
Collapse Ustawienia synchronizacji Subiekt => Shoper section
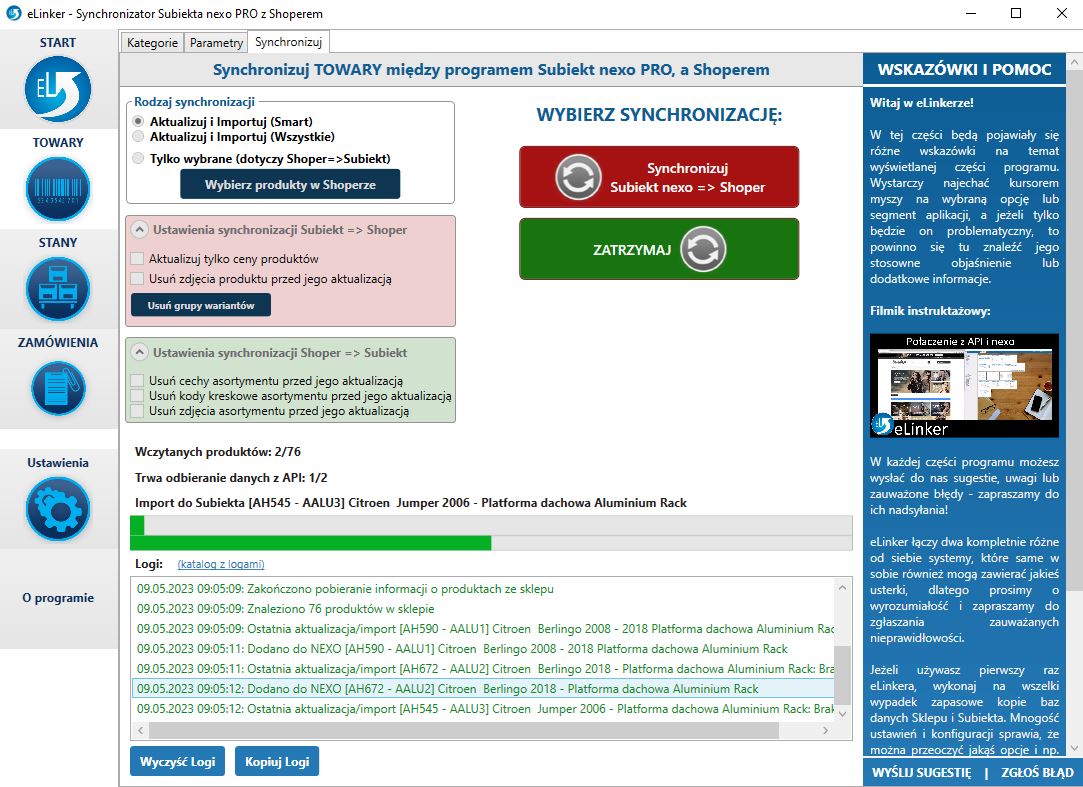coord(140,230)
